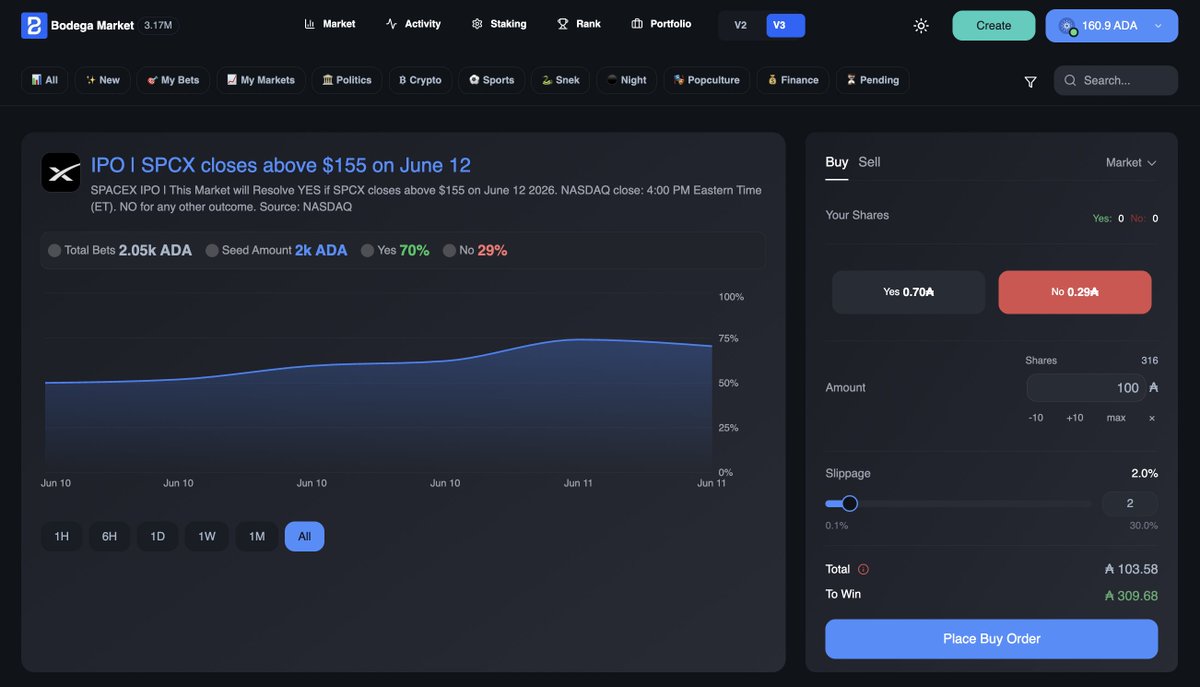Filter by Night category

pyautogui.click(x=626, y=80)
